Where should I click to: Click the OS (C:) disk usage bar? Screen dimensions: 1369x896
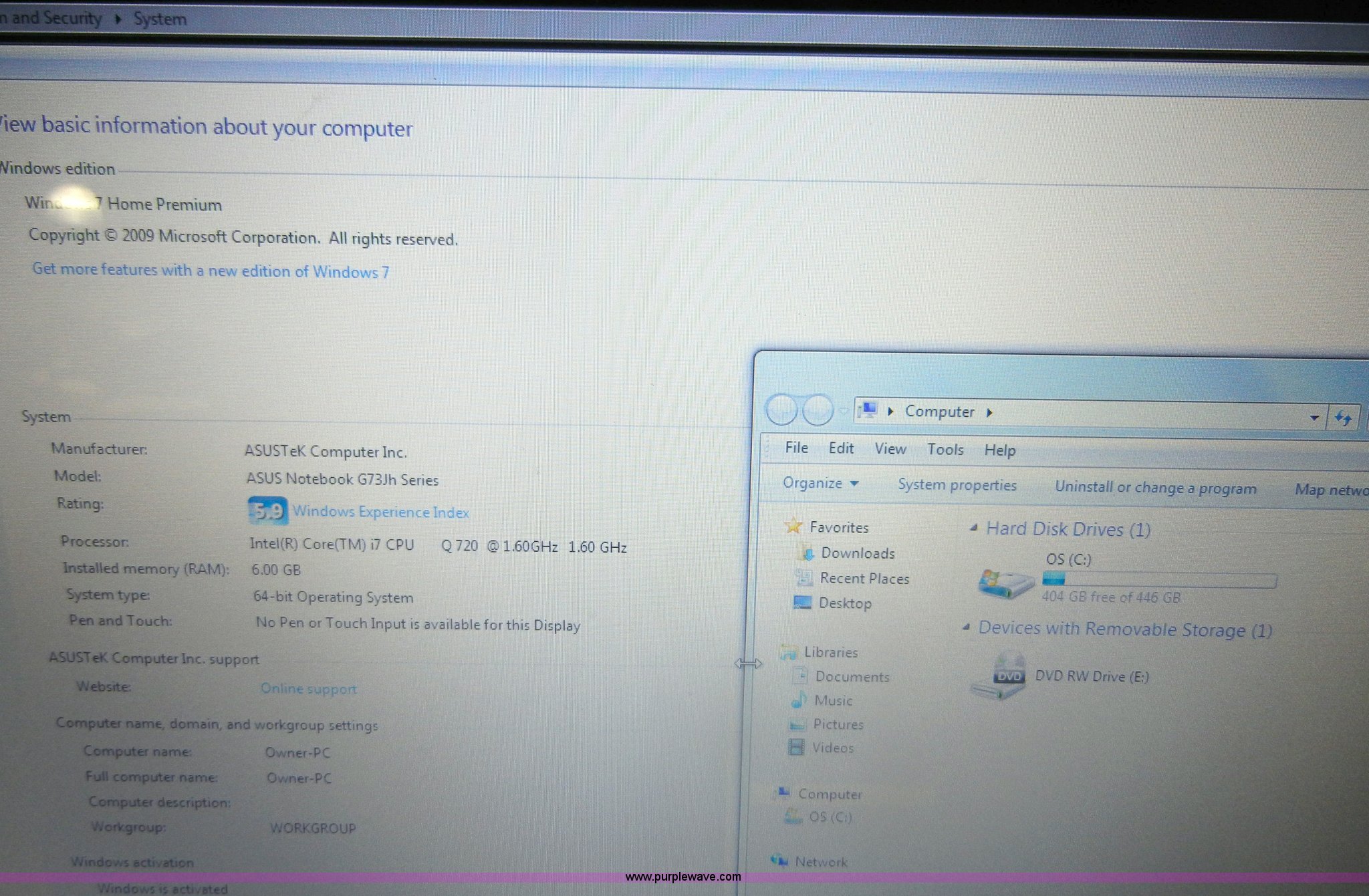[1159, 579]
